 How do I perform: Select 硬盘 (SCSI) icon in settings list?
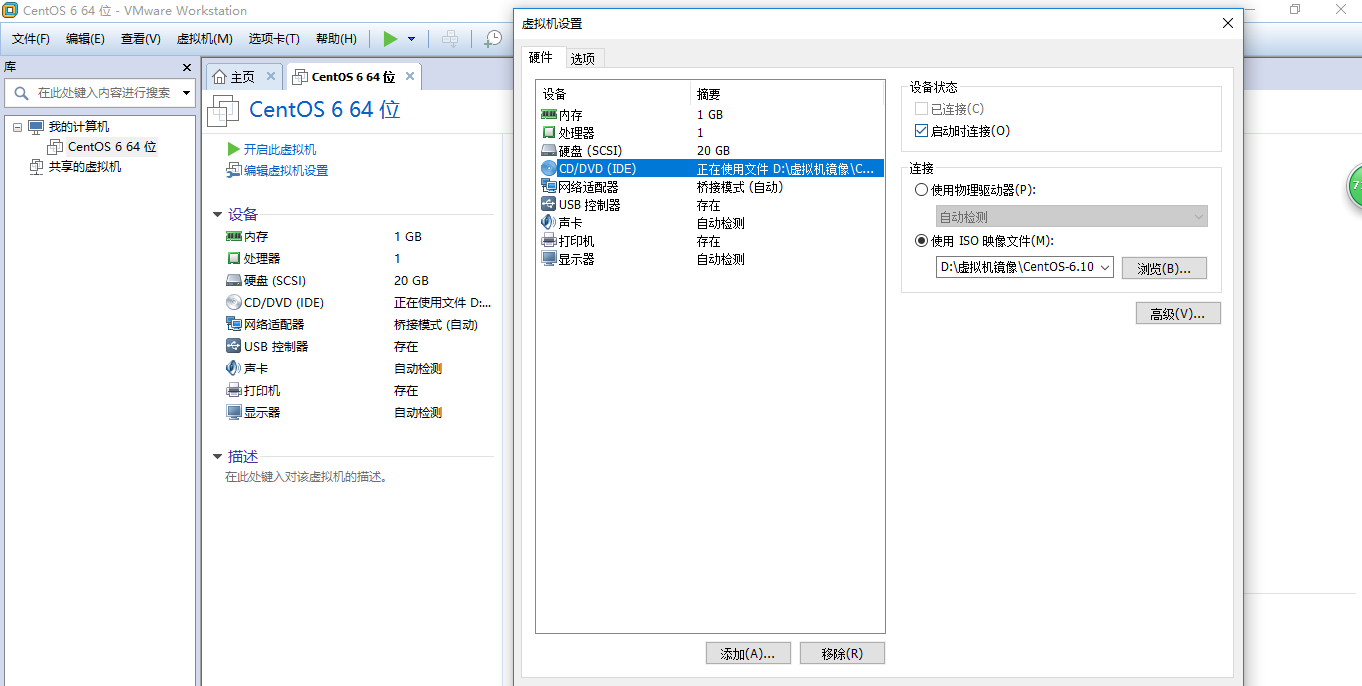(549, 151)
